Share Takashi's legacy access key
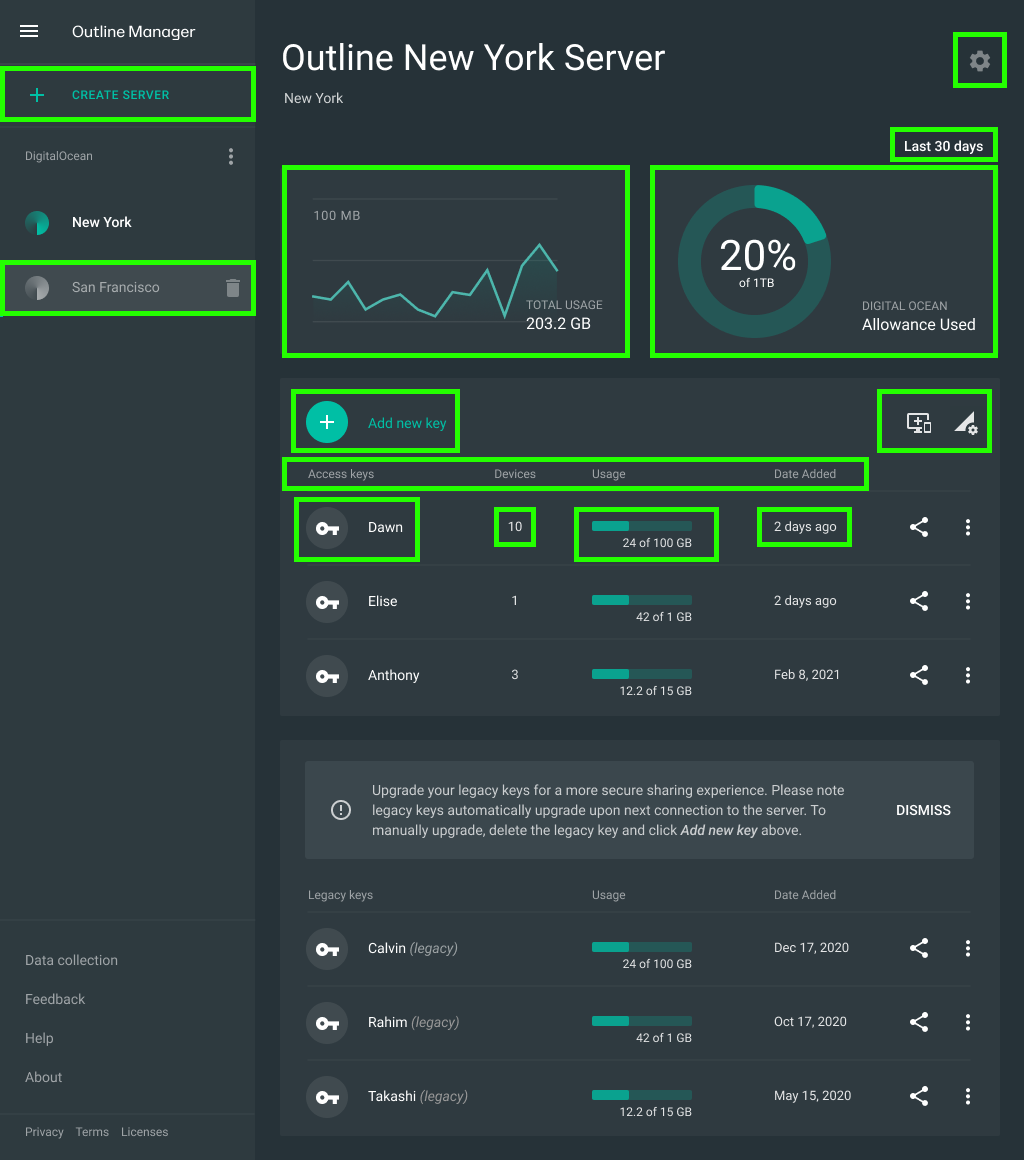This screenshot has height=1160, width=1024. [x=919, y=1096]
